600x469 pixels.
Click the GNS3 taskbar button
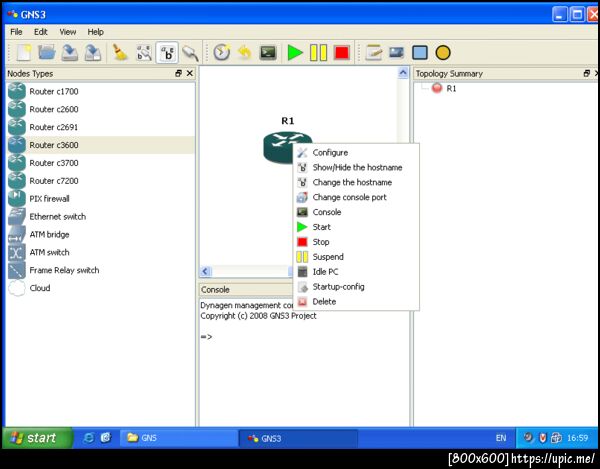[298, 438]
